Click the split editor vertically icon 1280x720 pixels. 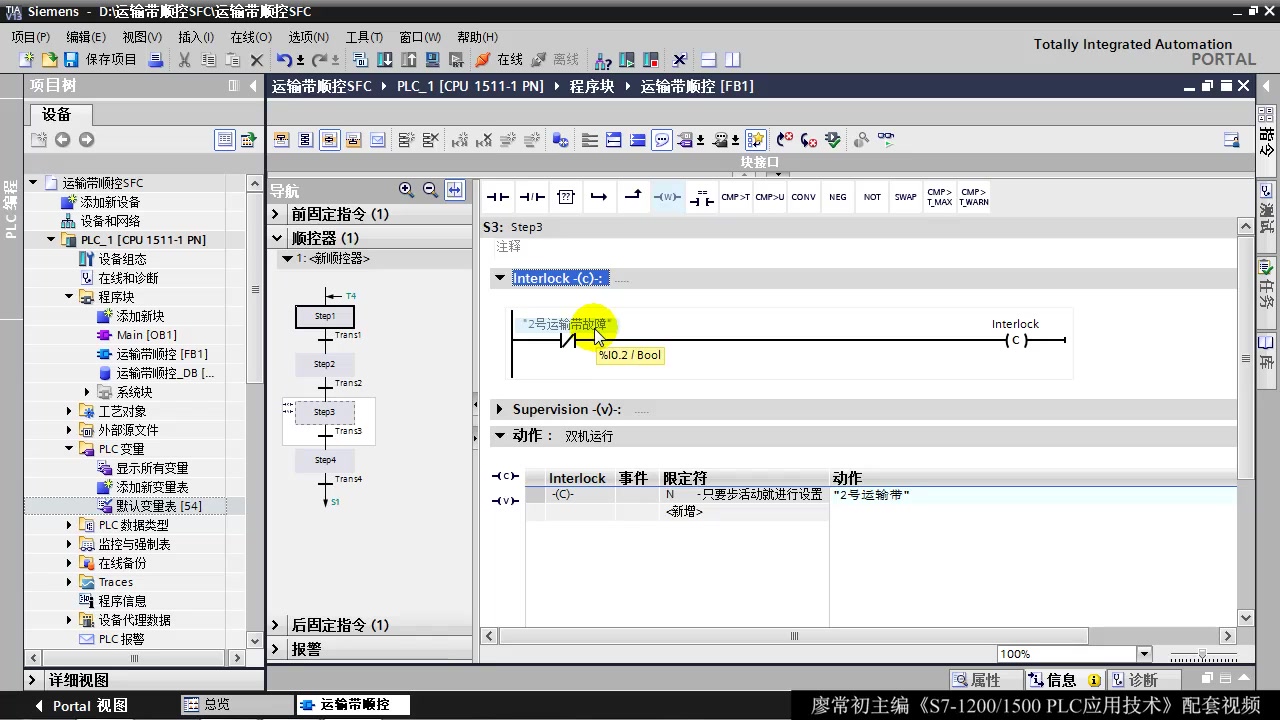tap(733, 60)
